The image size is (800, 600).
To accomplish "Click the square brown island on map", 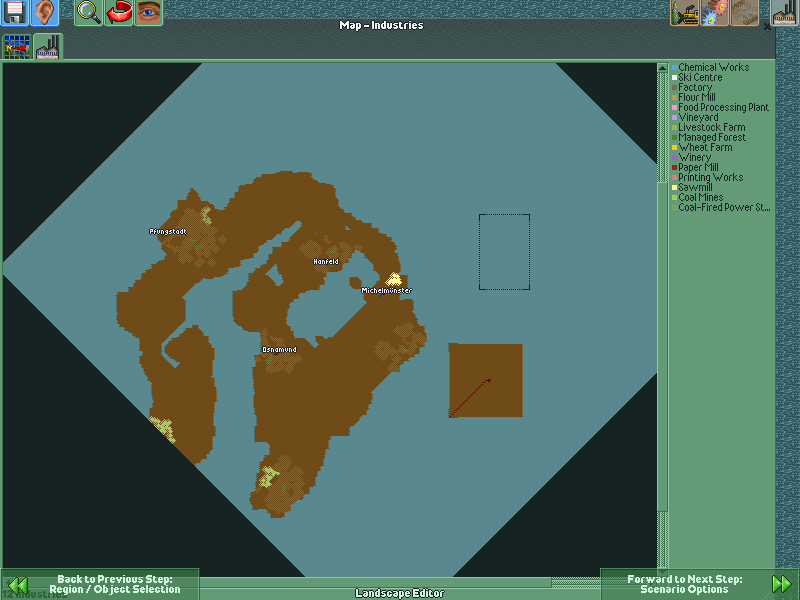I will (x=485, y=381).
